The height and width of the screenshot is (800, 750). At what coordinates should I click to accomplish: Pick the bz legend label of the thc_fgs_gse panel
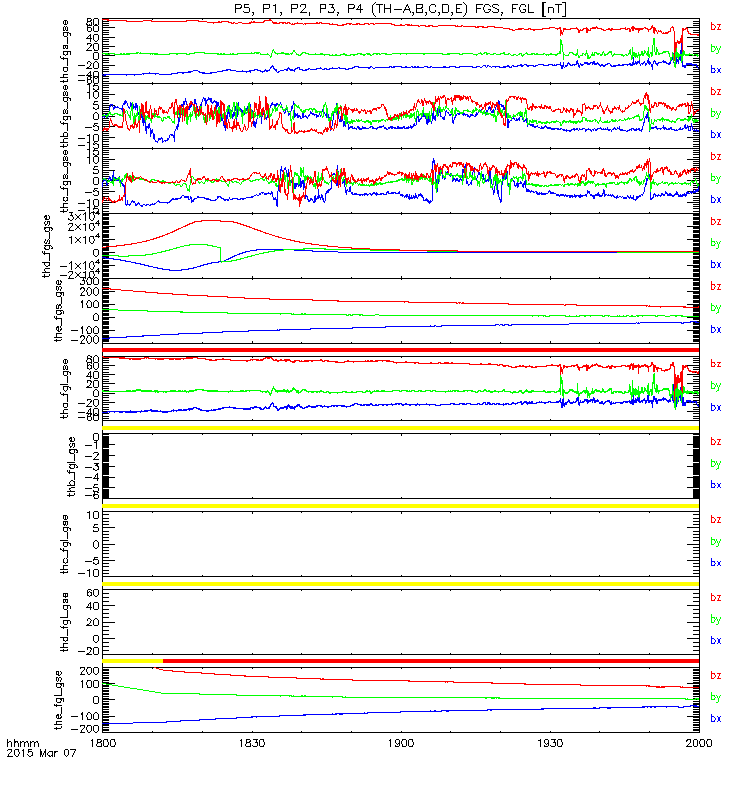pos(716,156)
